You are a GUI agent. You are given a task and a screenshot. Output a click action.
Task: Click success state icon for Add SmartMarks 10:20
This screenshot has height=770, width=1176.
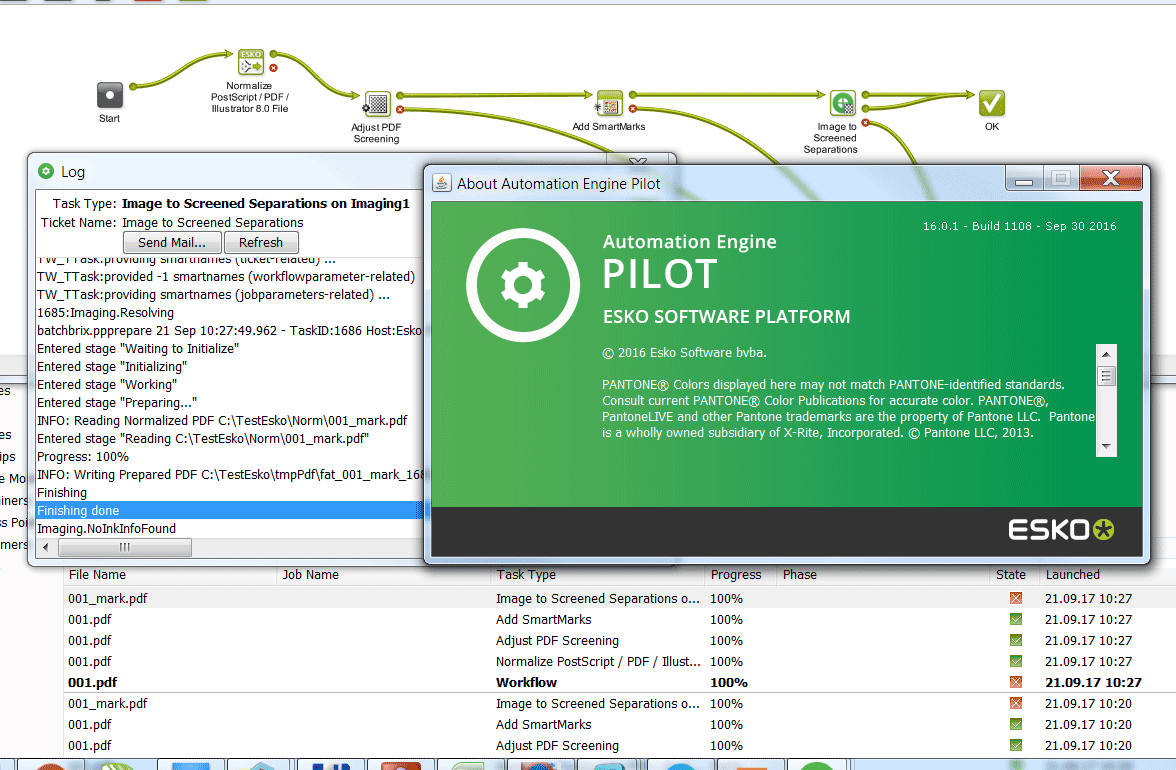(x=1016, y=724)
